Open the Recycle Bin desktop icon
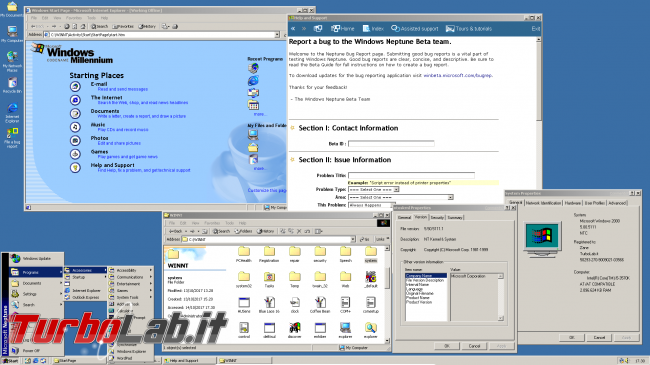Image resolution: width=650 pixels, height=365 pixels. 12,85
